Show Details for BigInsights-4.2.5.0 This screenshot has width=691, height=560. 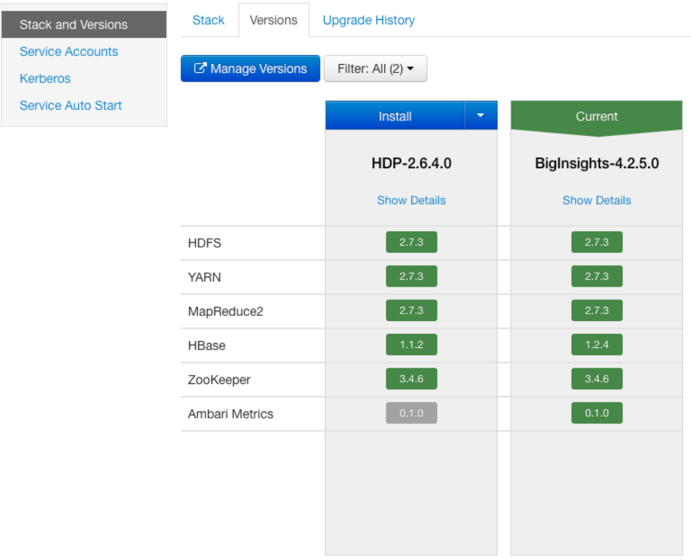(597, 200)
